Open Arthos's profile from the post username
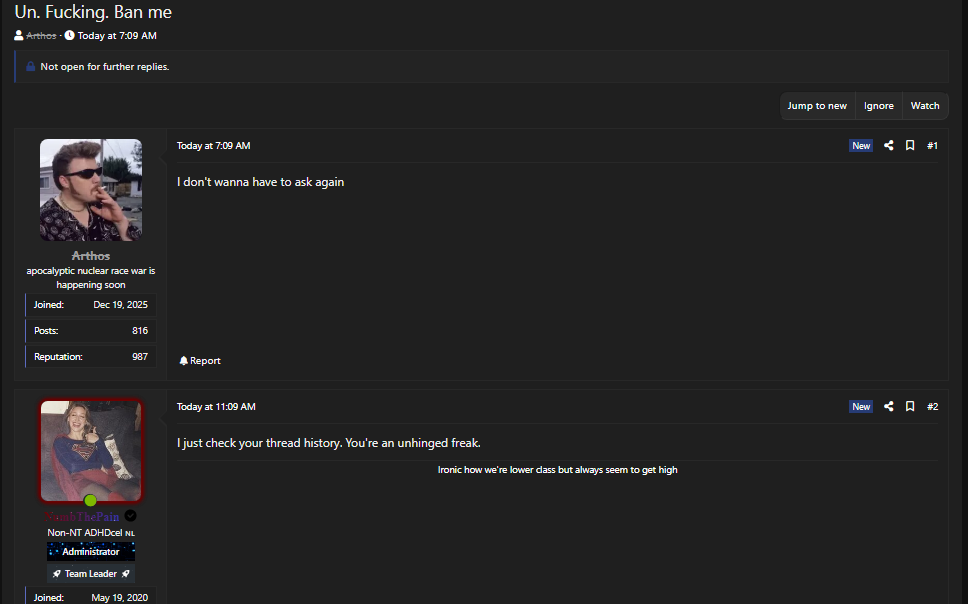Image resolution: width=968 pixels, height=604 pixels. 91,256
